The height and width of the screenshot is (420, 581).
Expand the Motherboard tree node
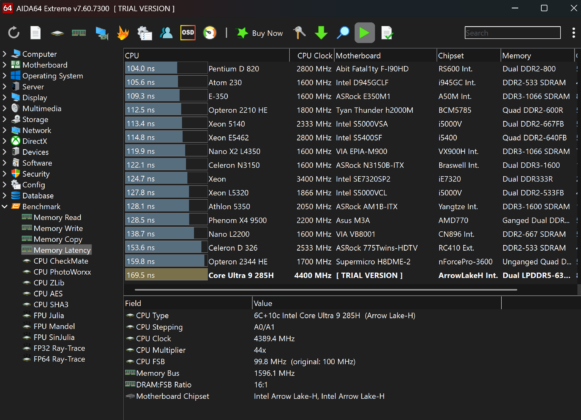(4, 65)
